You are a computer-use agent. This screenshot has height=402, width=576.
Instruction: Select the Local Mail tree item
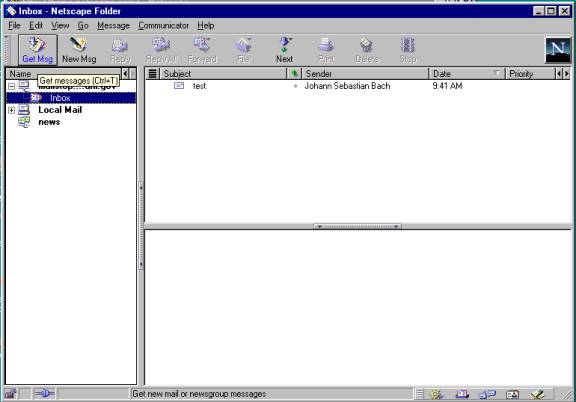point(60,110)
